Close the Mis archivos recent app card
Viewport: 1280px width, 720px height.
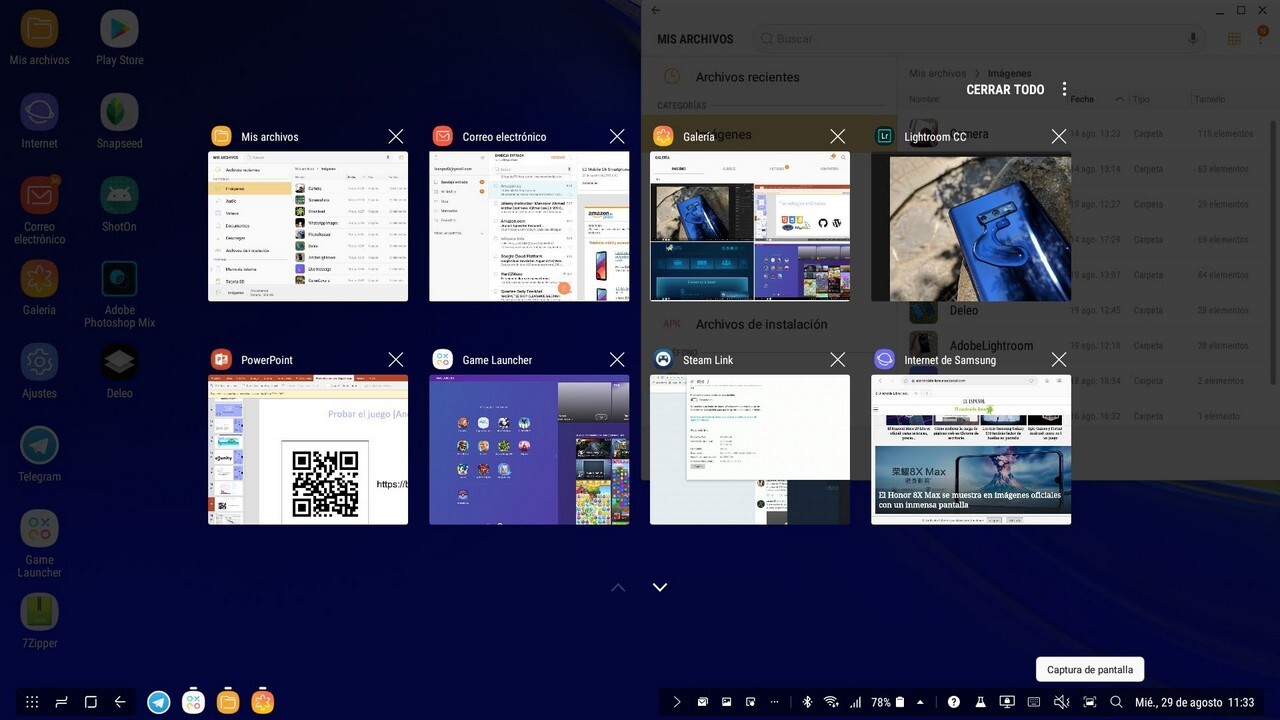(x=396, y=136)
